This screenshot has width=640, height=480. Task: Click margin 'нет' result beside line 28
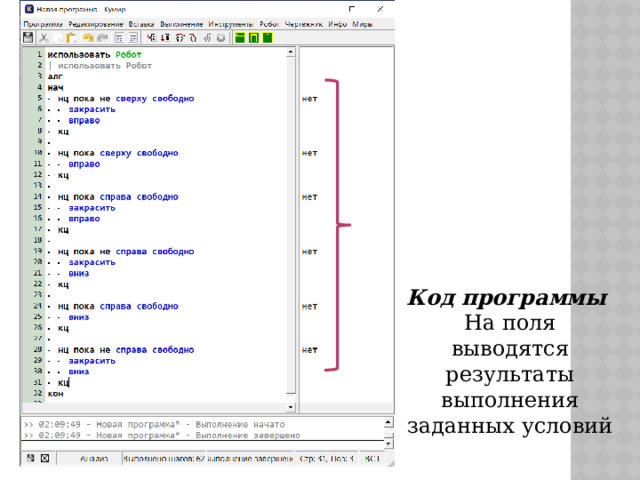(x=309, y=350)
